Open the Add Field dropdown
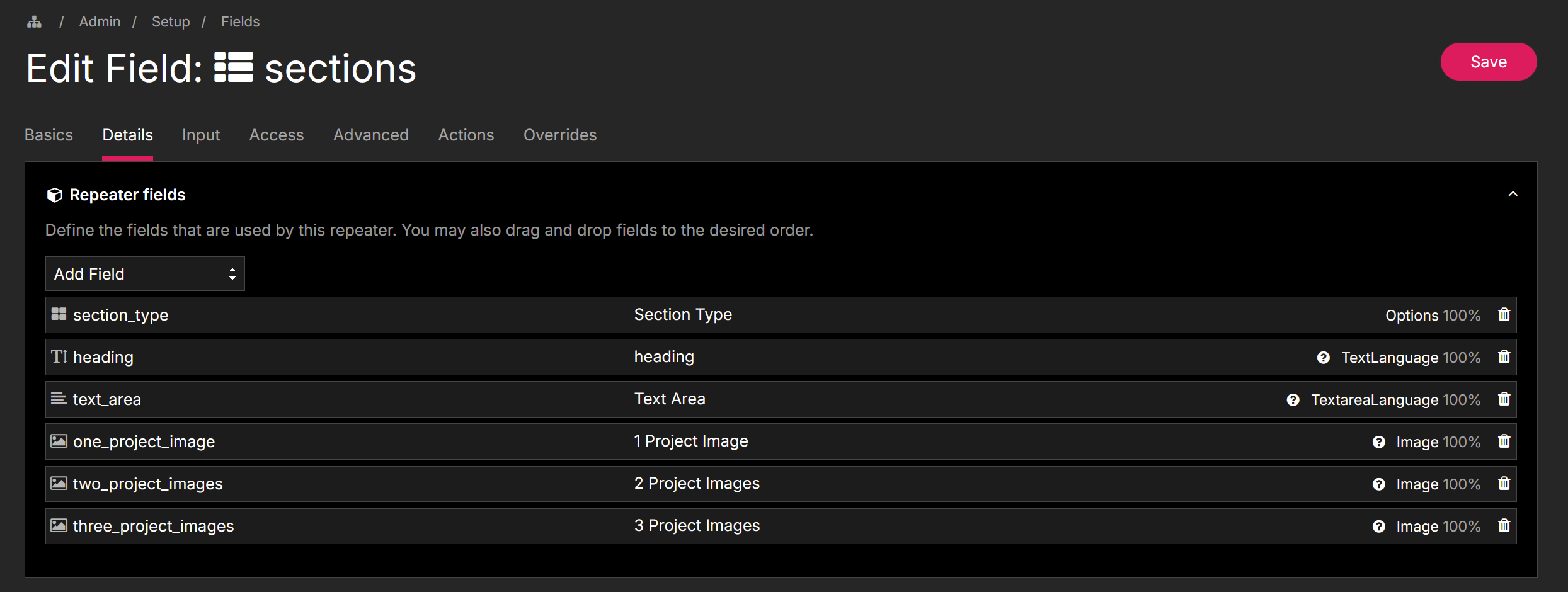Image resolution: width=1568 pixels, height=592 pixels. click(145, 274)
